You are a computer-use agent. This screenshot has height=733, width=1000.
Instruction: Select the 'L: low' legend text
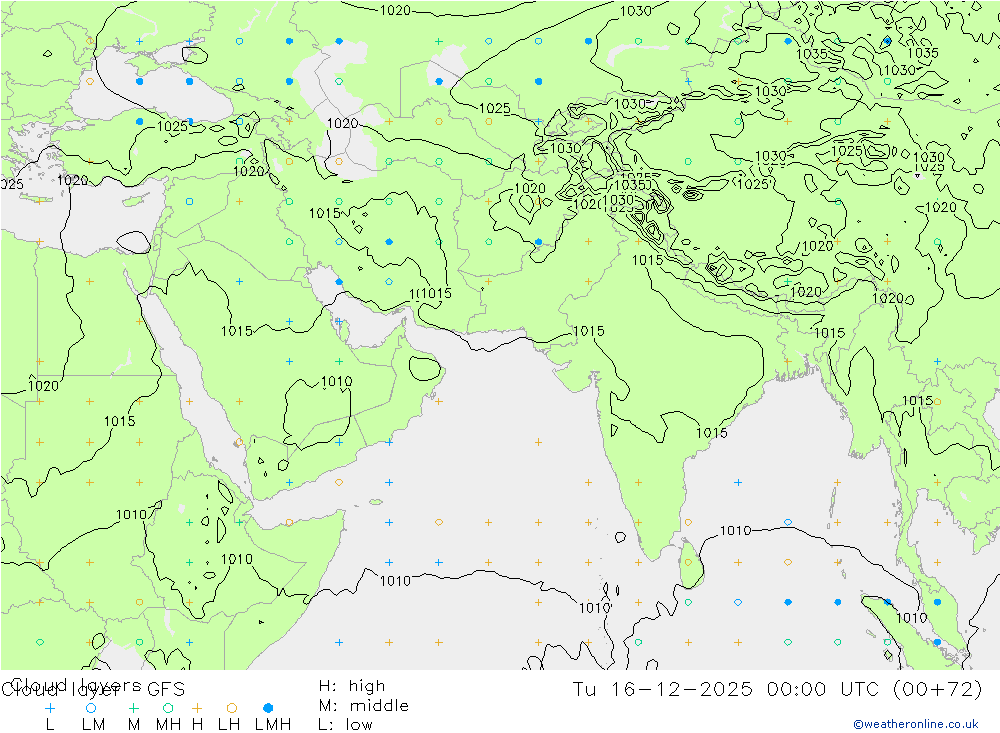[346, 725]
